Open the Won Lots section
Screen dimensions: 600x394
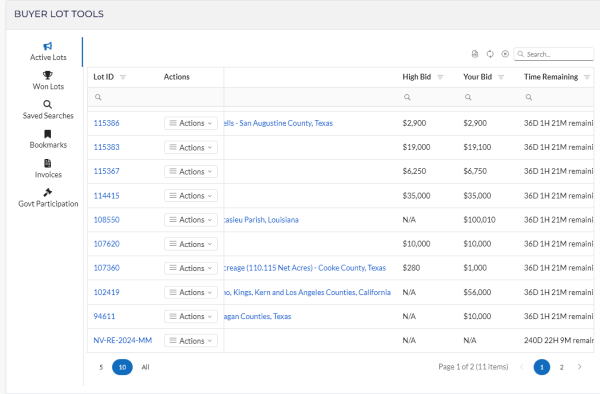pos(48,81)
